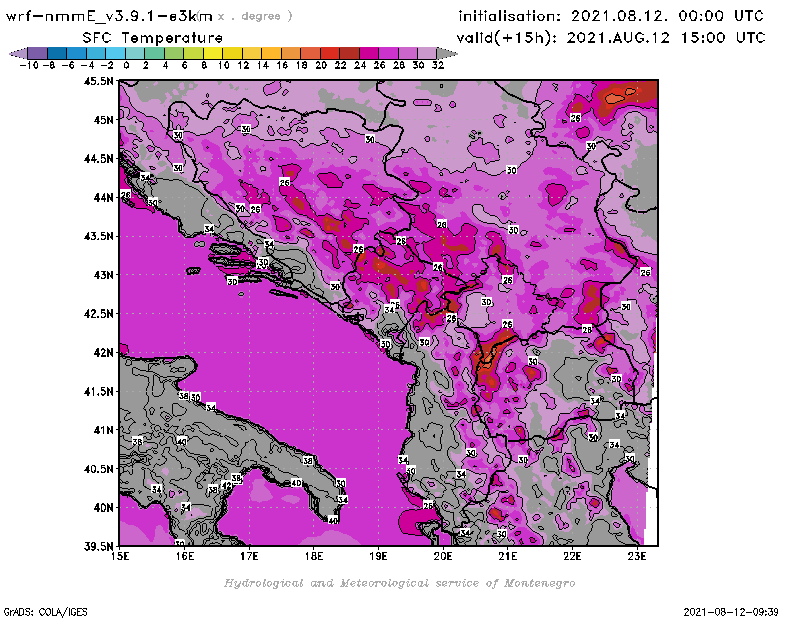Screen dimensions: 800x618
Task: Click the '15E' longitude label
Action: pos(120,556)
